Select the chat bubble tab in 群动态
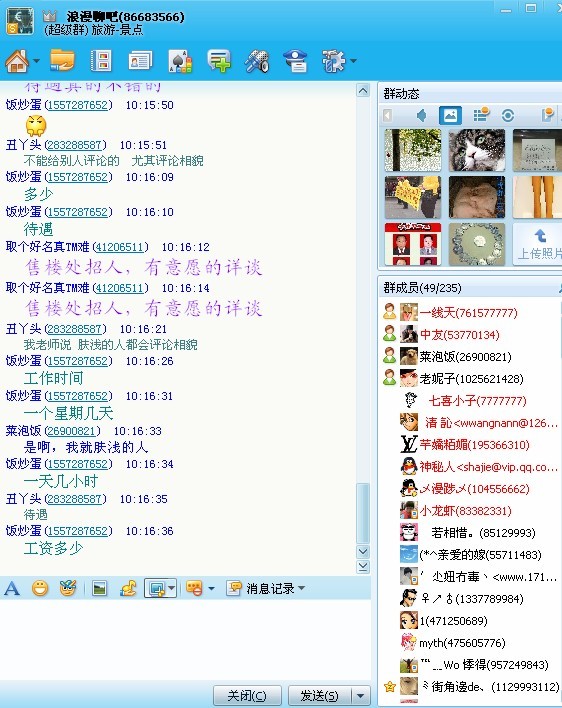Screen dimensions: 562x708 [x=548, y=116]
